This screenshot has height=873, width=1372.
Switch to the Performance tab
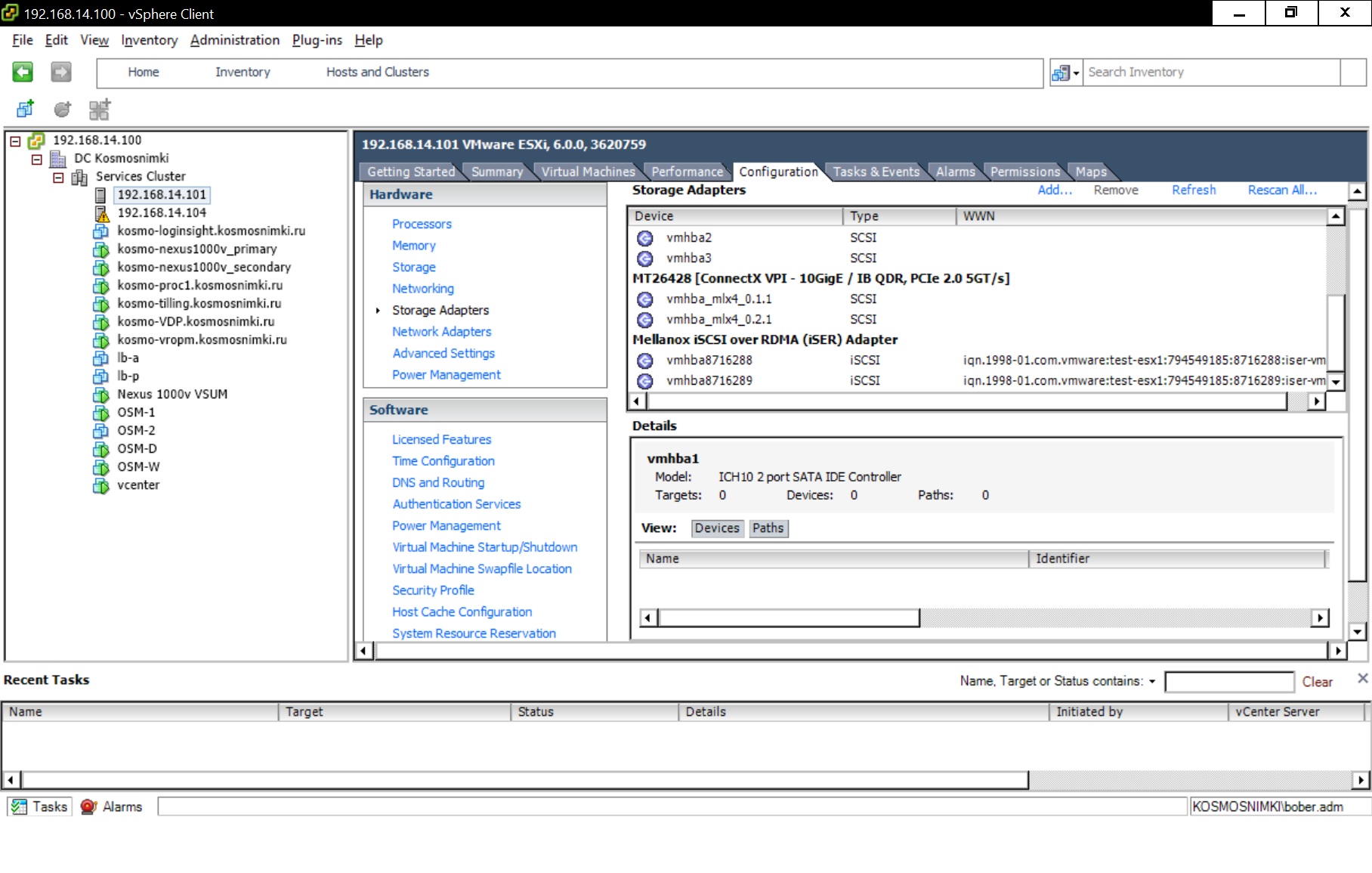[x=687, y=172]
